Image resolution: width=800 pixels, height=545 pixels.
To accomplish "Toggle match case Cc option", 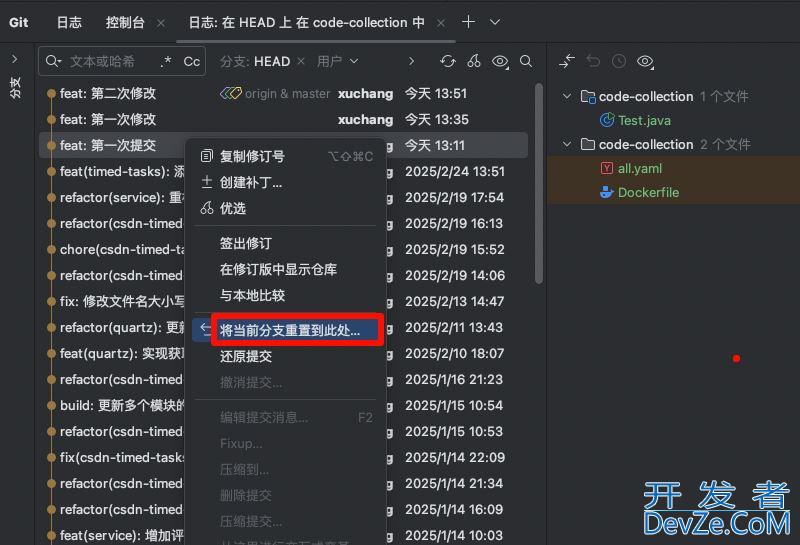I will [x=191, y=62].
